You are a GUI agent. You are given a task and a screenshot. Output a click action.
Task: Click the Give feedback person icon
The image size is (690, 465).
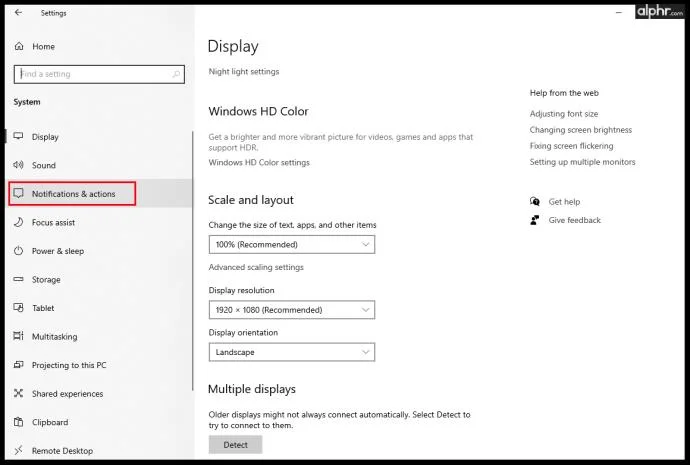pos(535,220)
